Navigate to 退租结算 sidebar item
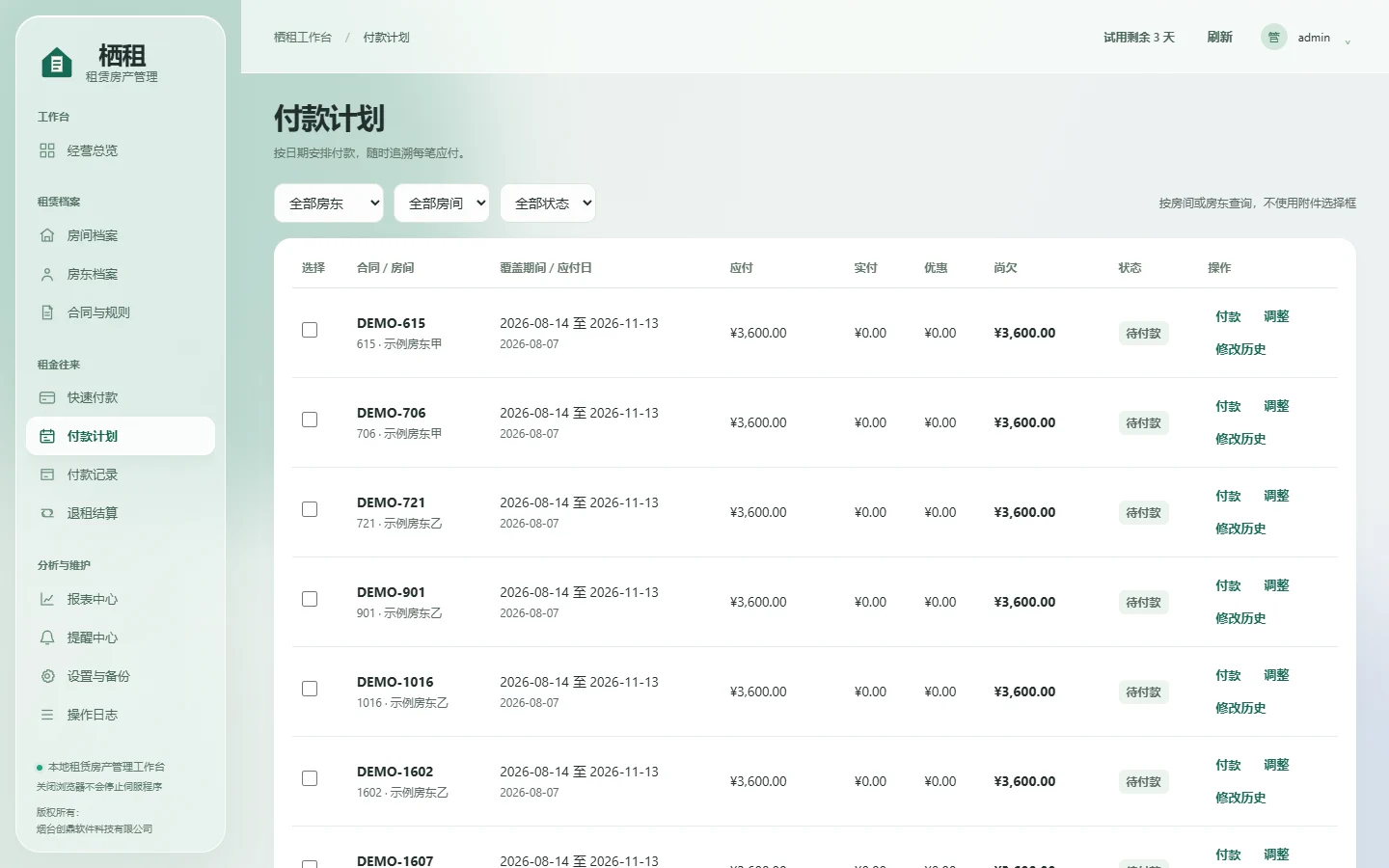 pos(121,513)
